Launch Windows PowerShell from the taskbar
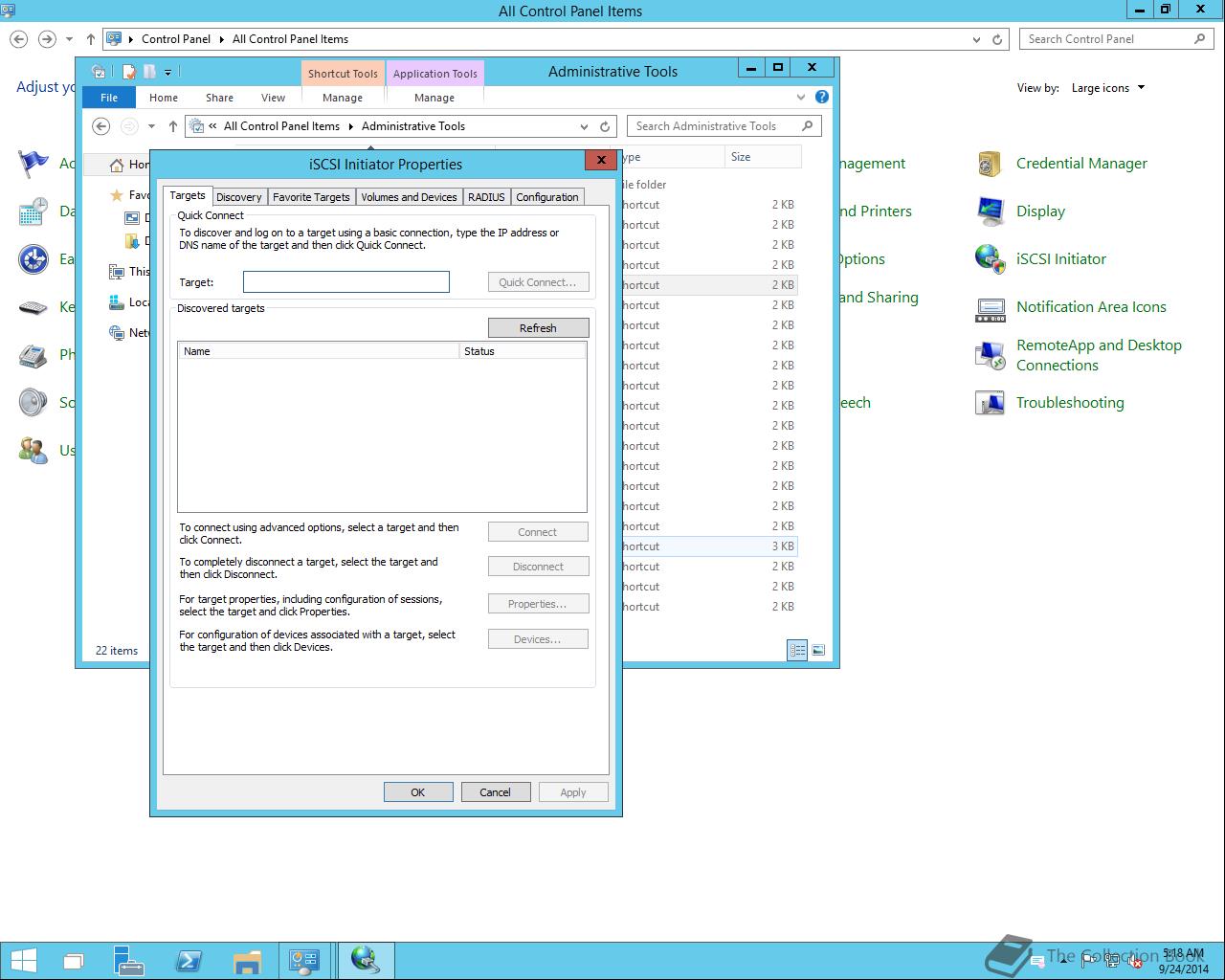1225x980 pixels. point(188,961)
